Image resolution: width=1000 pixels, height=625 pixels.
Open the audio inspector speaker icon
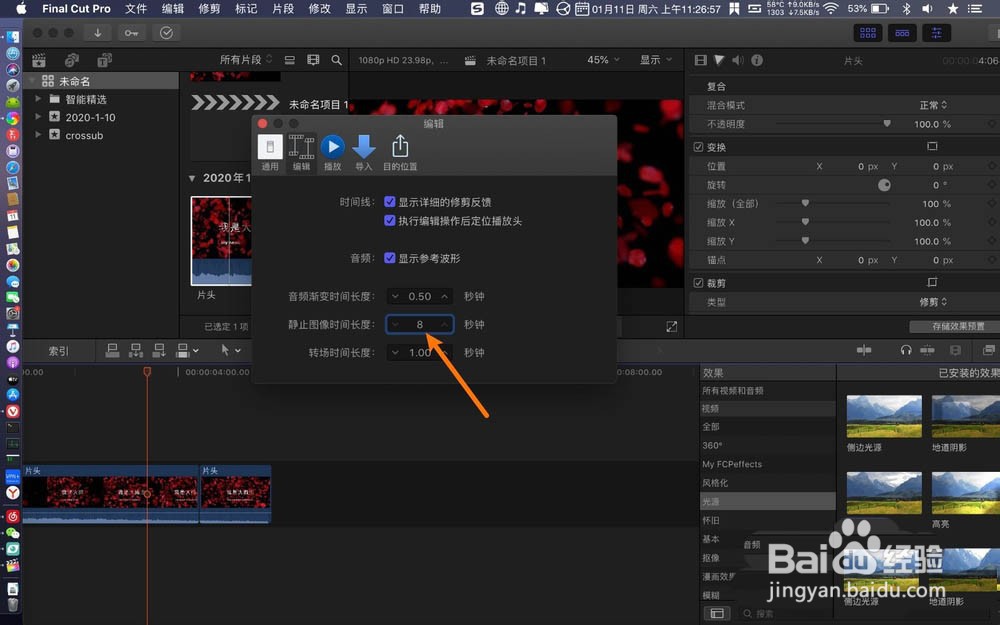tap(738, 60)
